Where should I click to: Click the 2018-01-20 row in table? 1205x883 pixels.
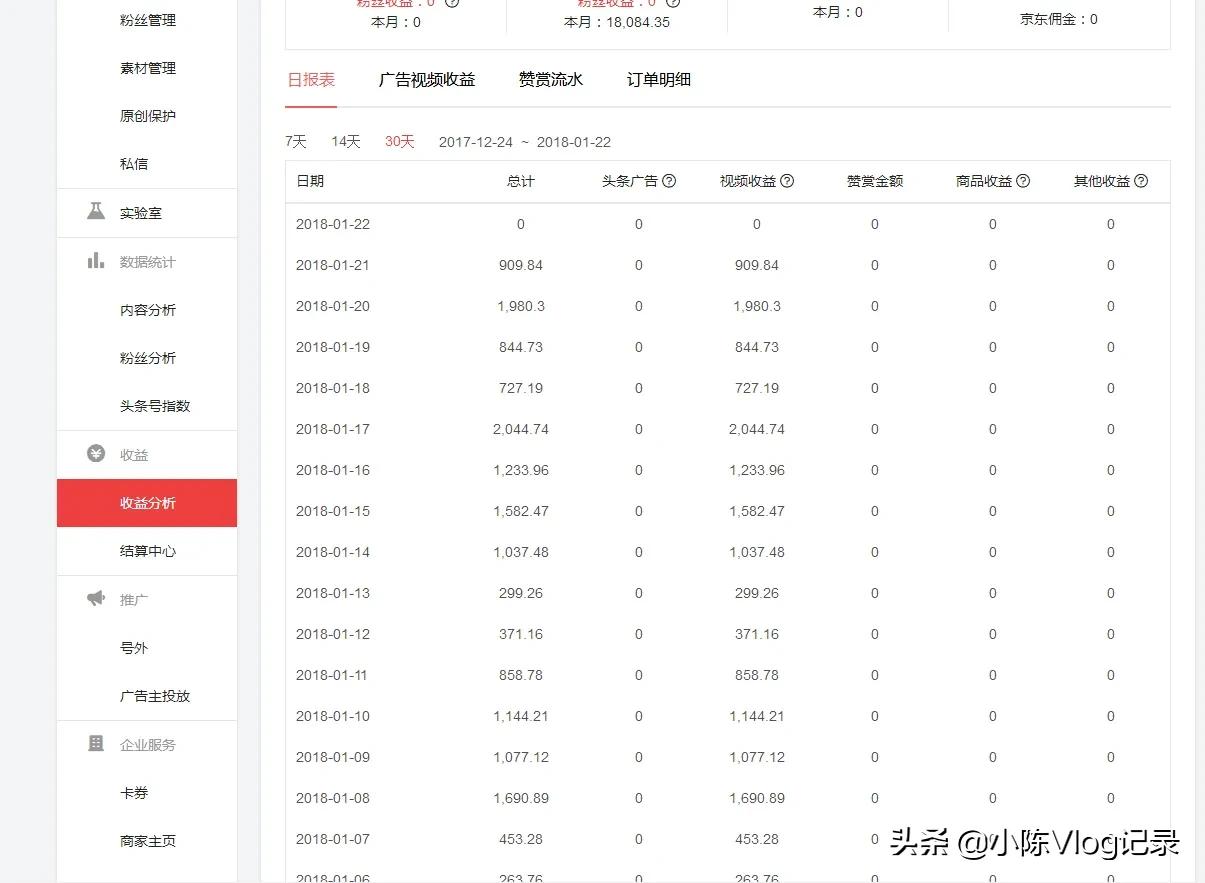(x=333, y=306)
